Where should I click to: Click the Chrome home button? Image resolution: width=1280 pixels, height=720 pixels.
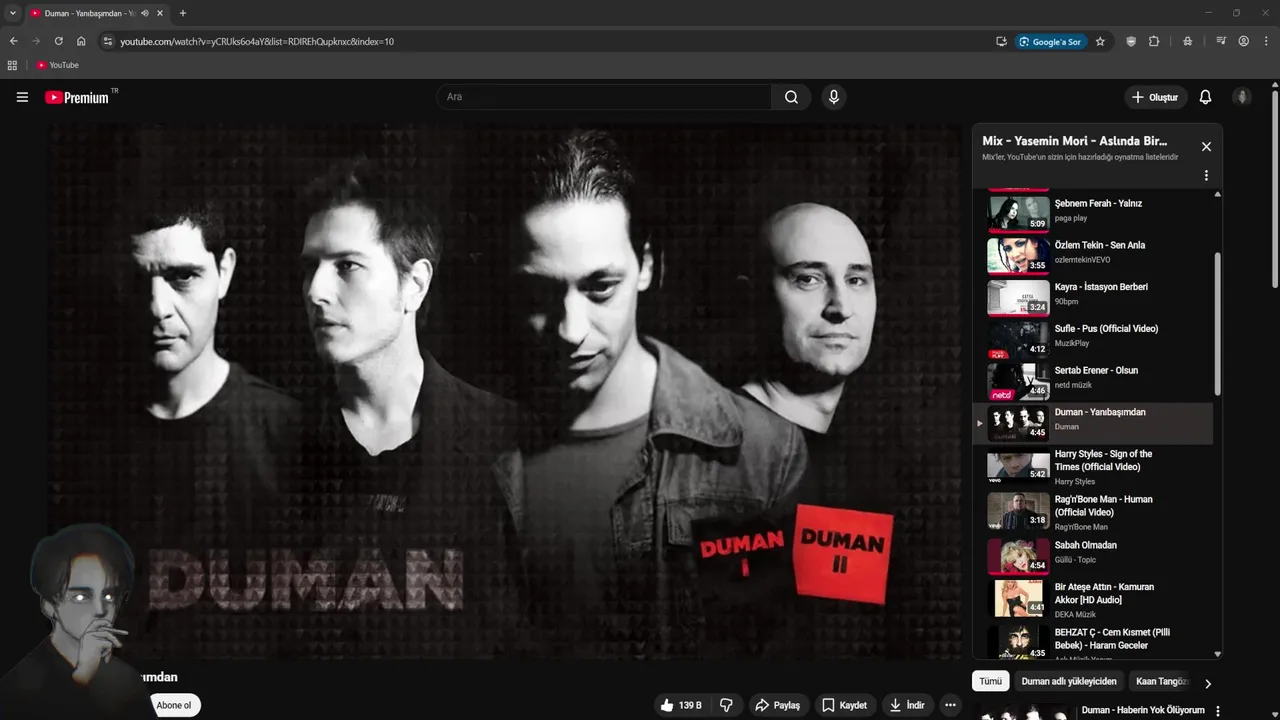coord(81,41)
